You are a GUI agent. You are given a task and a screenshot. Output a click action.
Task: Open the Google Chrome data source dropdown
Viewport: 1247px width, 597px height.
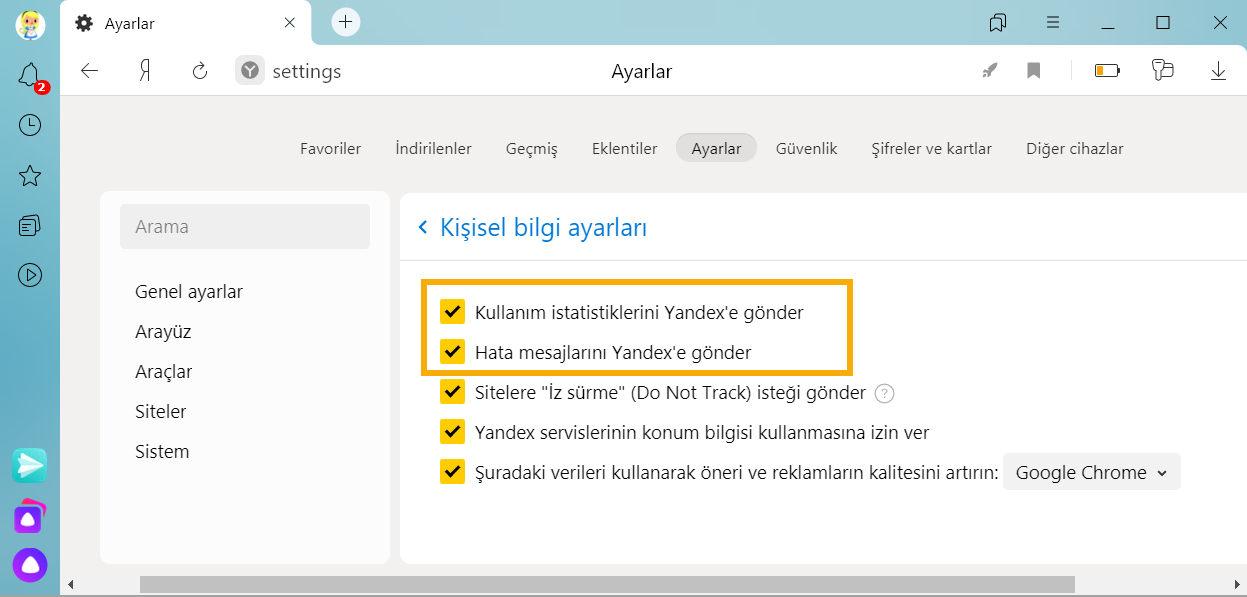coord(1091,473)
